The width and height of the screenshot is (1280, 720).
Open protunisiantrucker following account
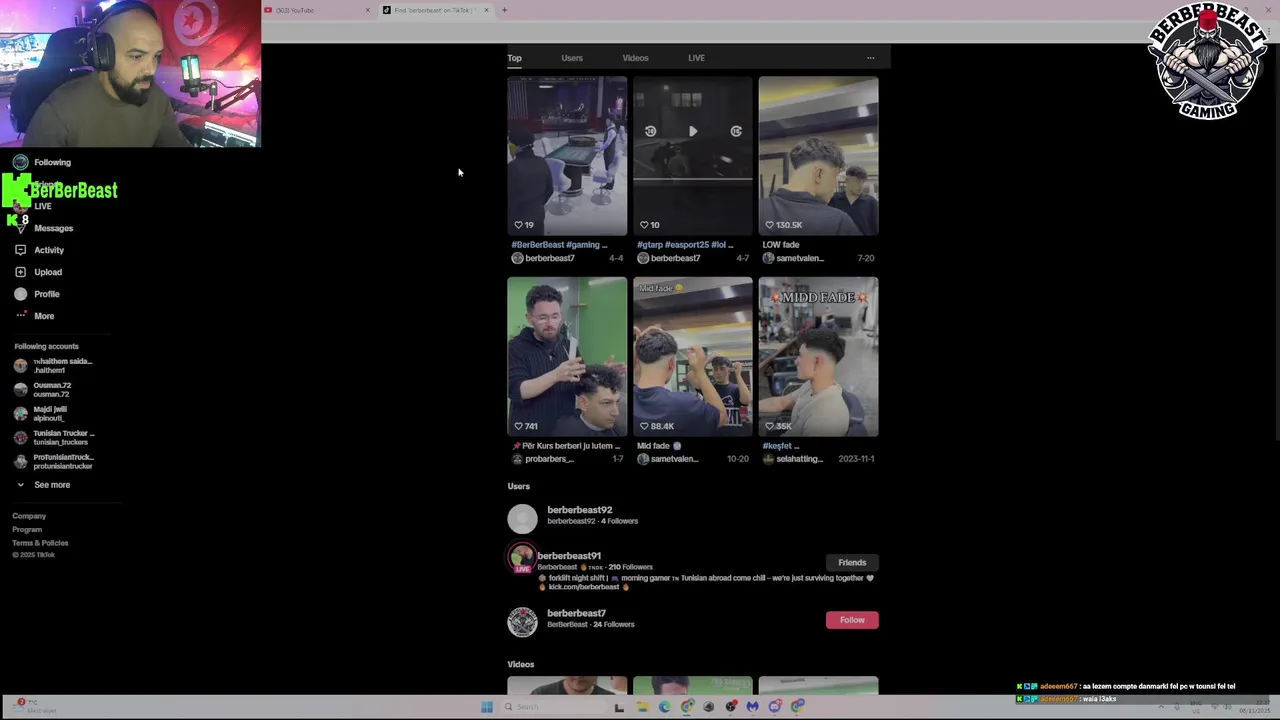click(53, 462)
